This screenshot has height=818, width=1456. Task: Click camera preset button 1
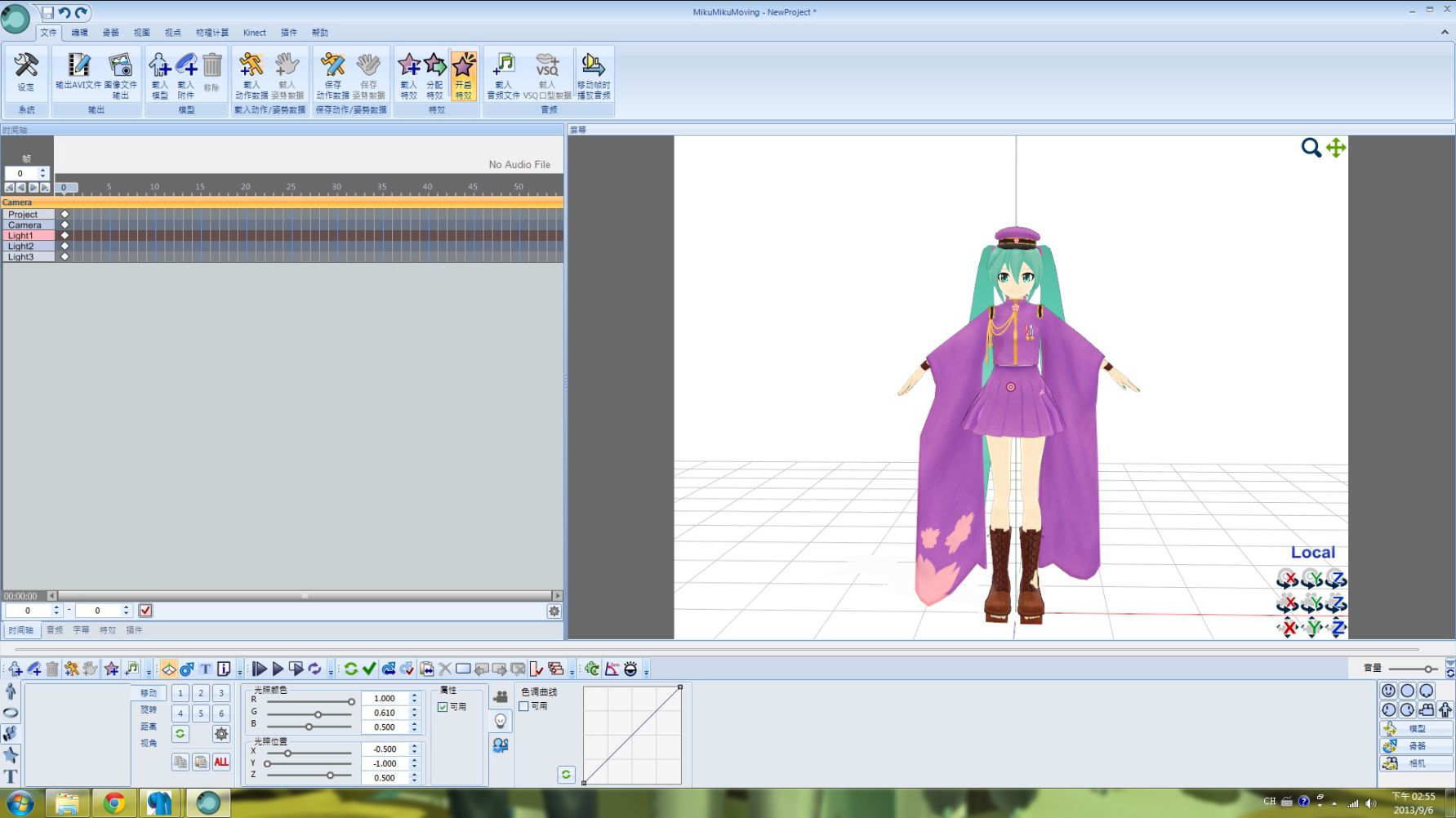[180, 693]
